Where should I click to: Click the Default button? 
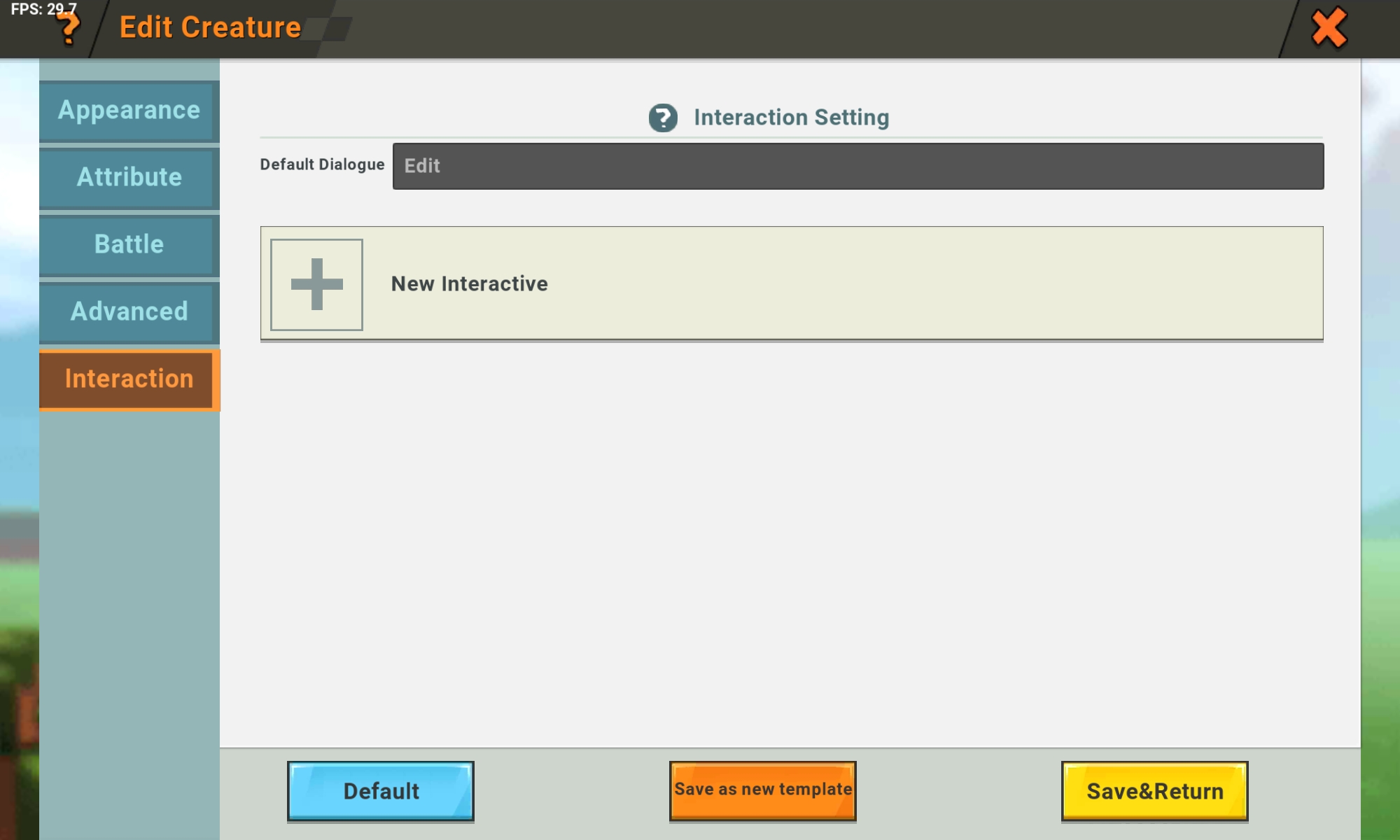381,790
